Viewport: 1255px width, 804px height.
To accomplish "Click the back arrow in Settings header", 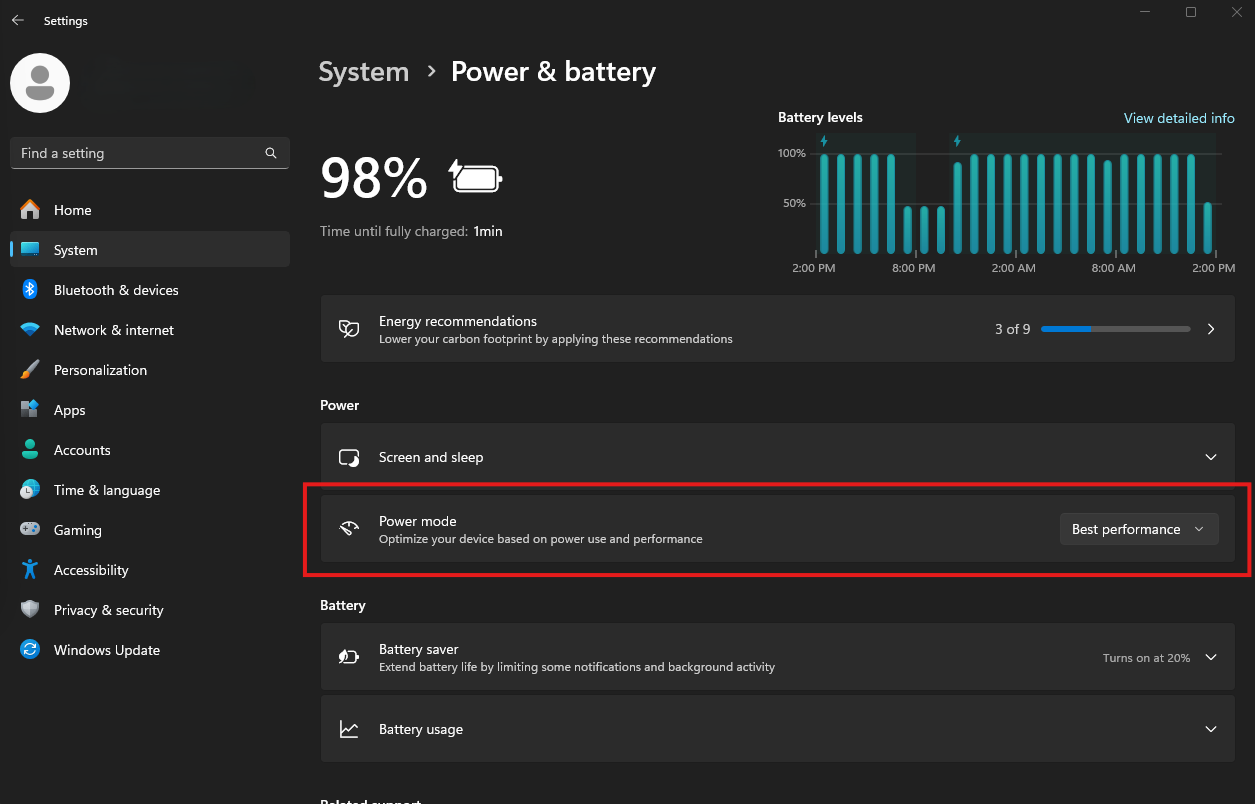I will coord(17,21).
